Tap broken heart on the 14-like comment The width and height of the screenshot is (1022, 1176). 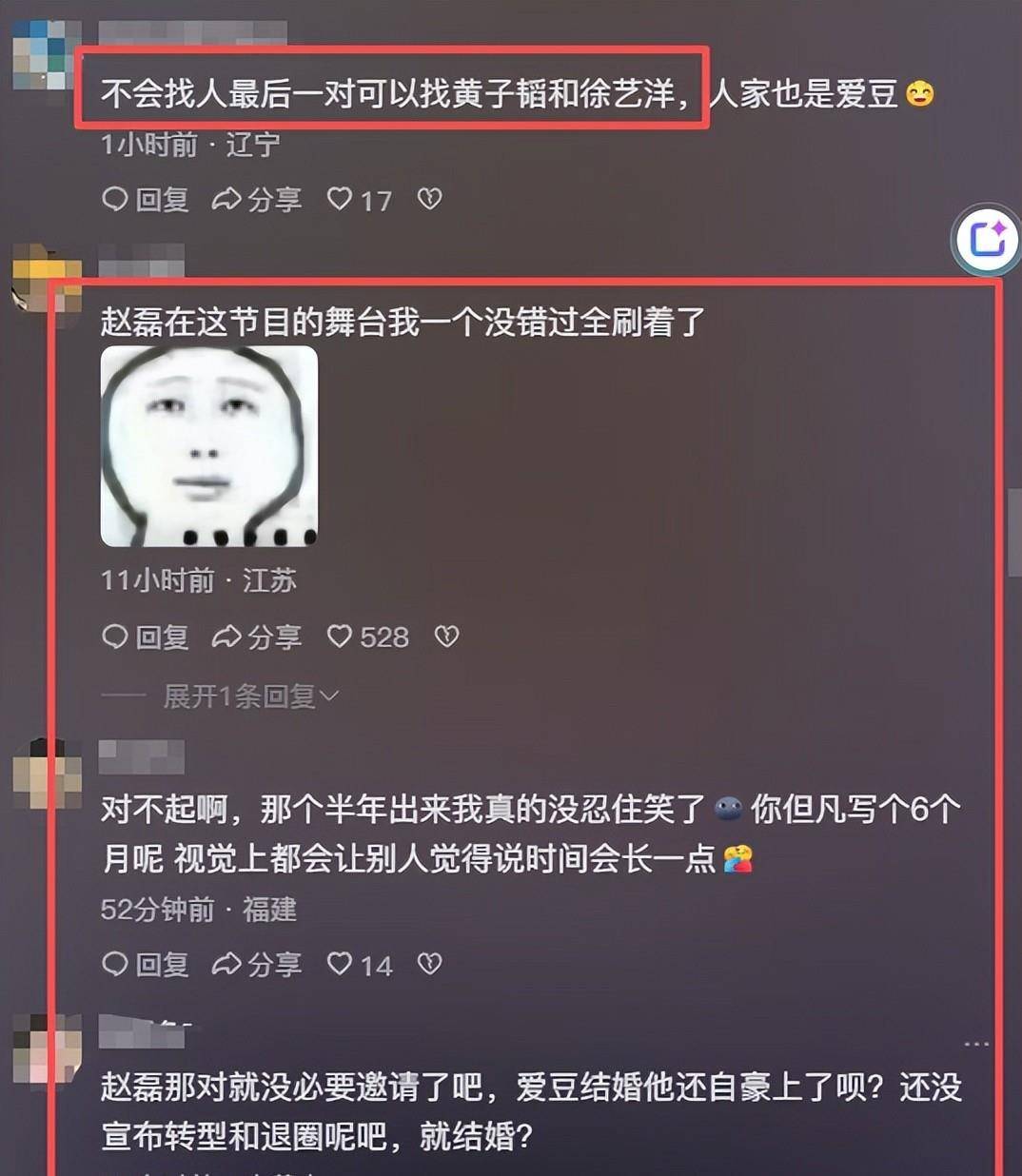tap(430, 964)
